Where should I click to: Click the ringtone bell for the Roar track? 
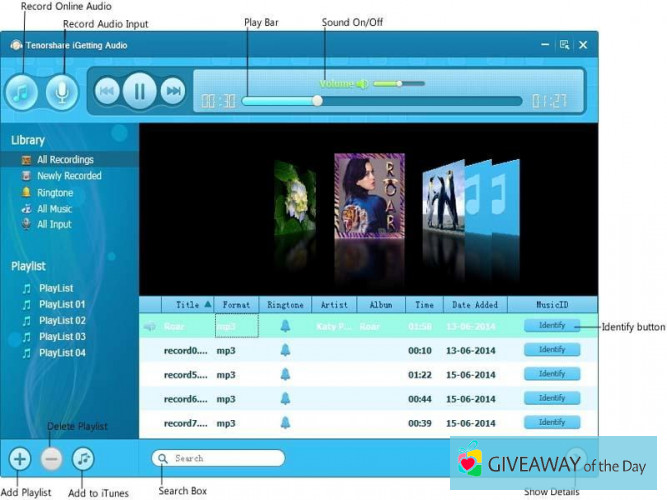click(x=285, y=326)
